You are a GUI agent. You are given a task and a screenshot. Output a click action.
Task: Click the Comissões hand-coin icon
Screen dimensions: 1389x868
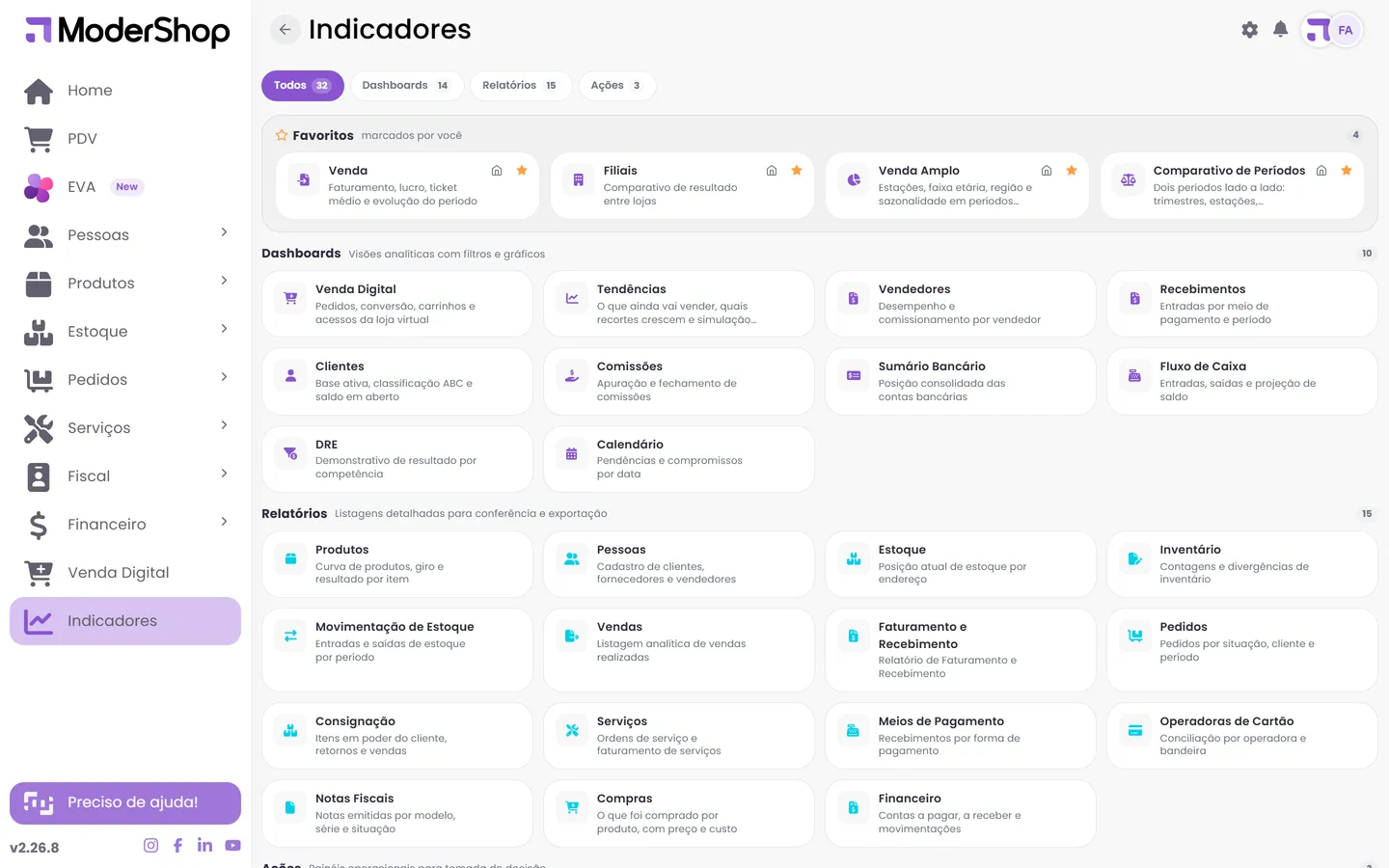(572, 376)
